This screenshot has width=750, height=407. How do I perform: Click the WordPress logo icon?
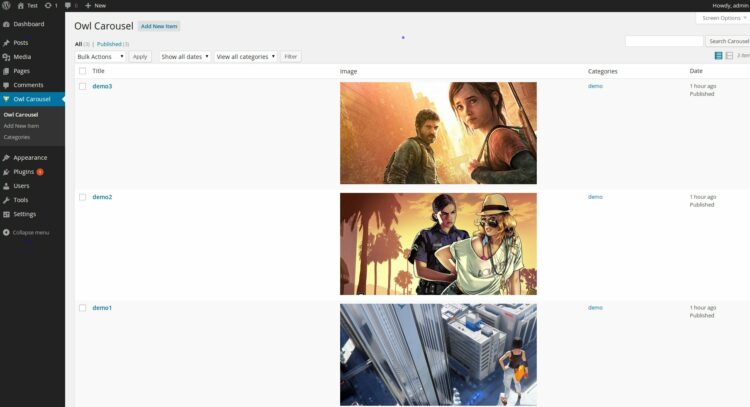[x=6, y=5]
